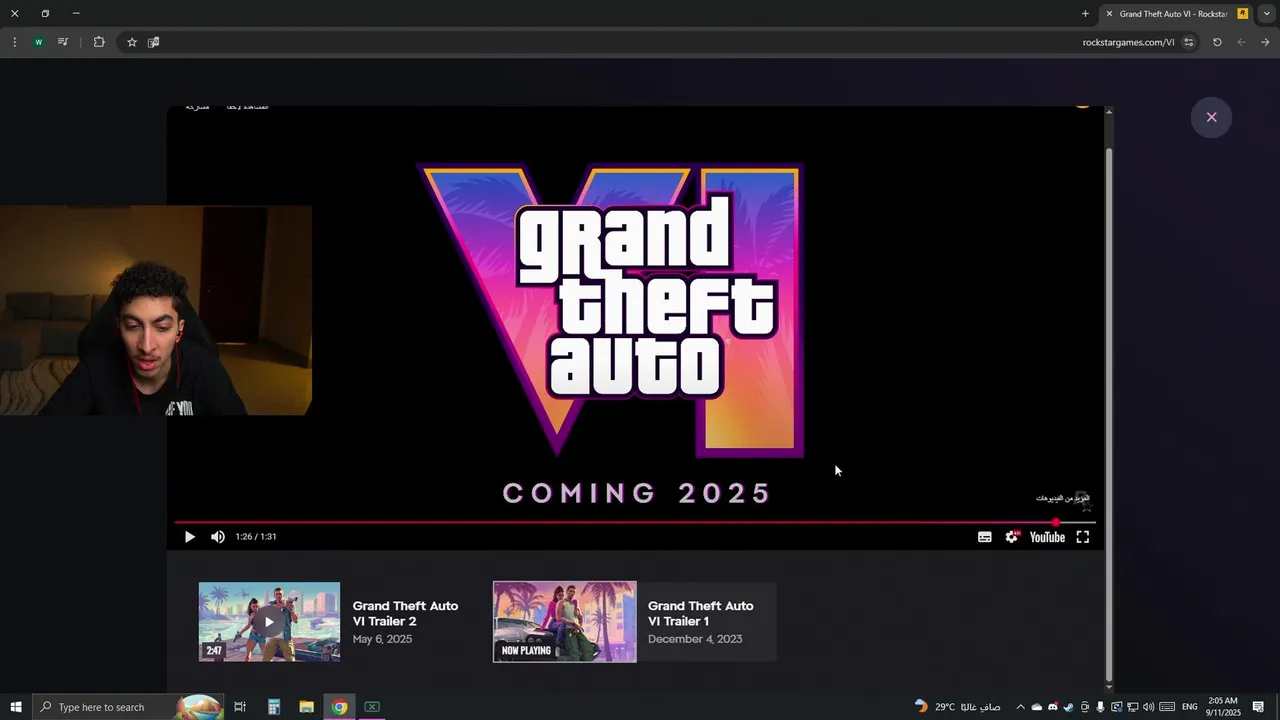Open the Steam tray icon

click(x=1068, y=707)
